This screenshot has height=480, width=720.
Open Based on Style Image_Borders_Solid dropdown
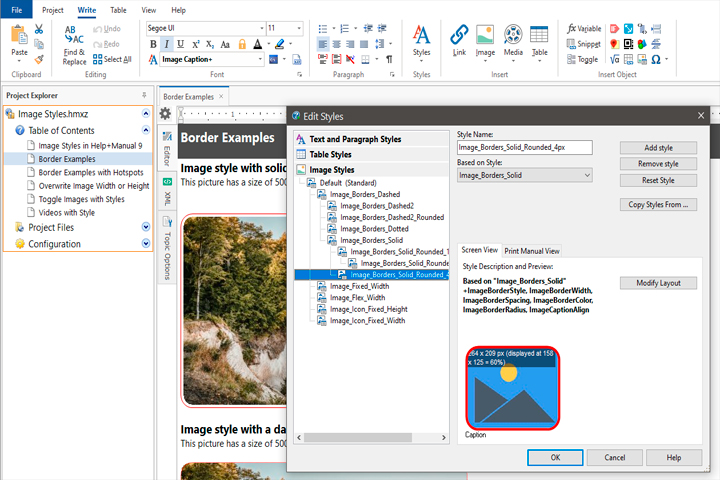point(587,175)
